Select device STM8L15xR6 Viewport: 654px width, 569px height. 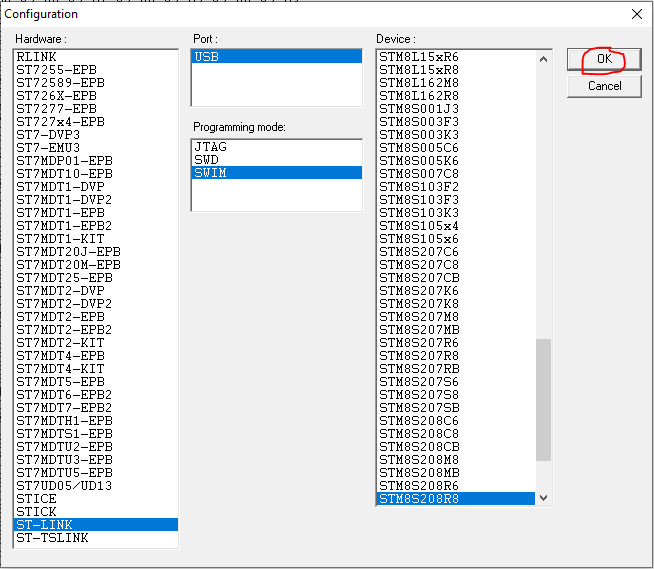[x=456, y=57]
